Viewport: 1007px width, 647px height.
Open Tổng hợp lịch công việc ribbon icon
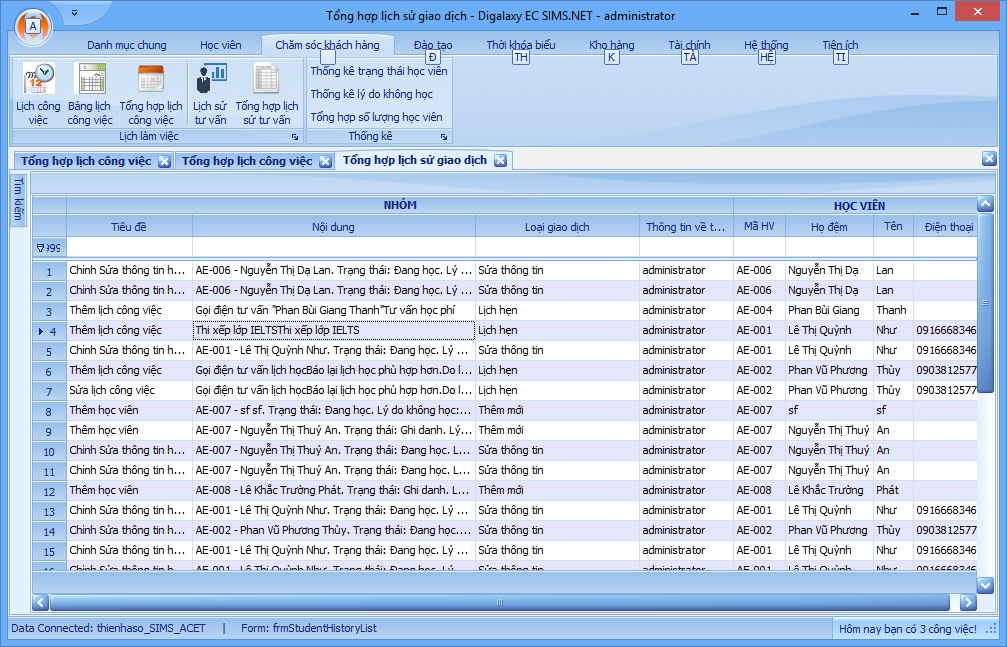click(151, 94)
